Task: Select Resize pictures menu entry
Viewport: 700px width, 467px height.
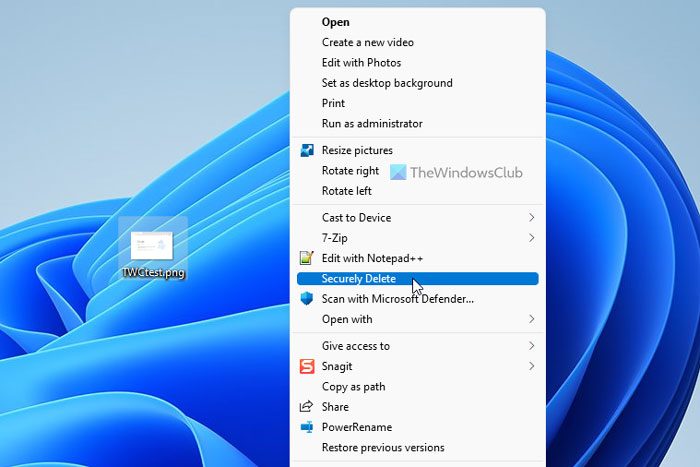Action: tap(417, 150)
